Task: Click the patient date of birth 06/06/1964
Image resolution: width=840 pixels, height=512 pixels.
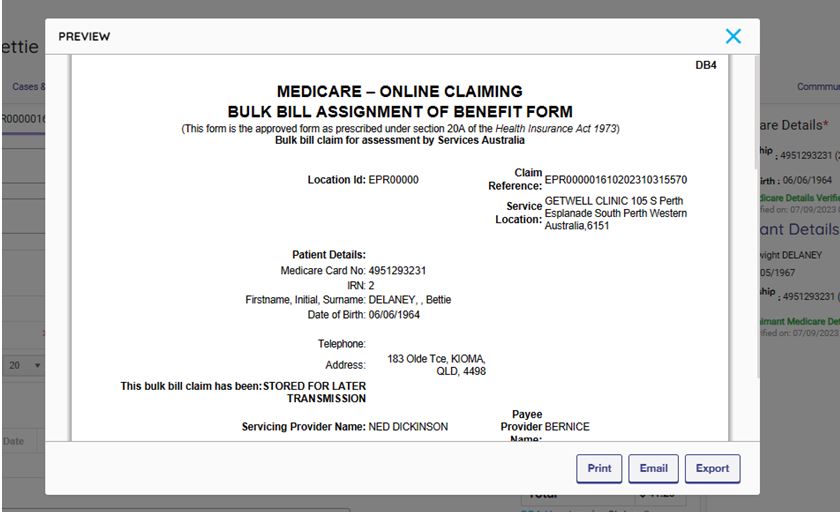Action: [394, 315]
